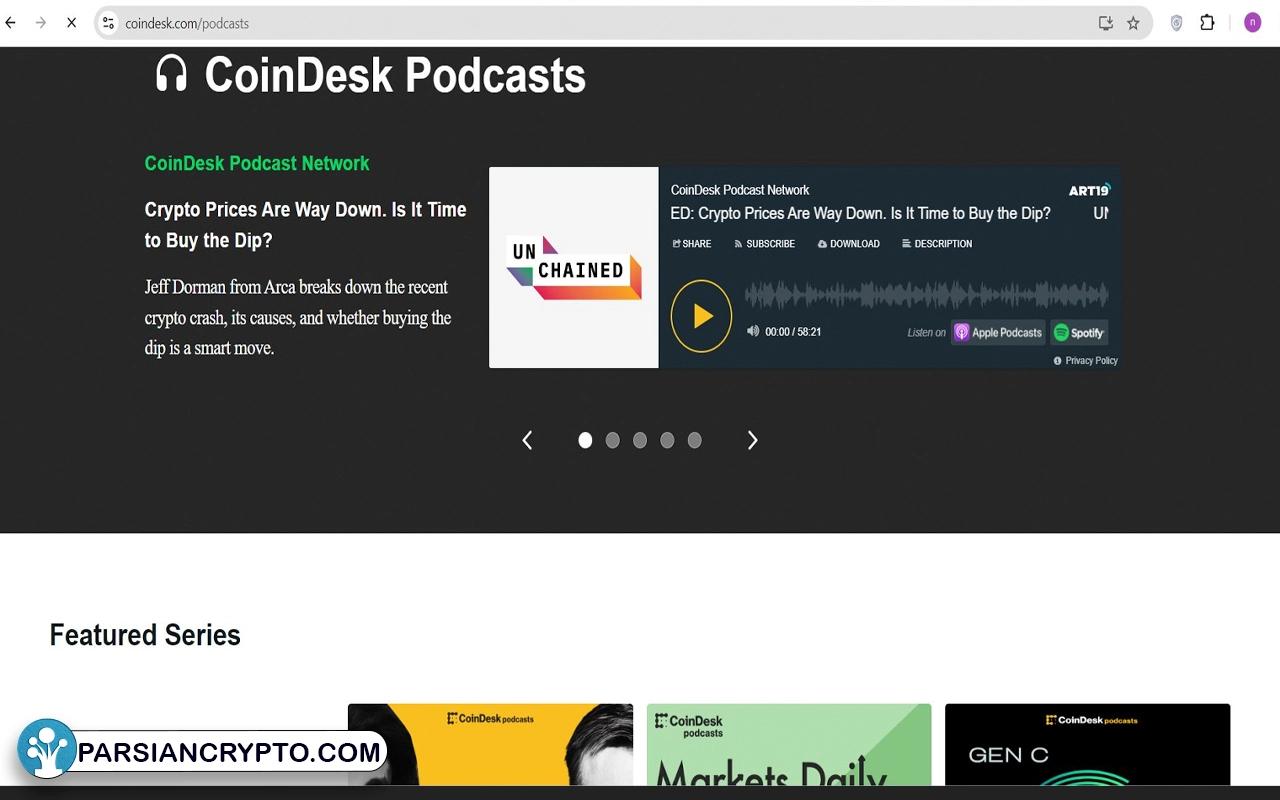Go forward in browser history
Screen dimensions: 1280x800
41,22
